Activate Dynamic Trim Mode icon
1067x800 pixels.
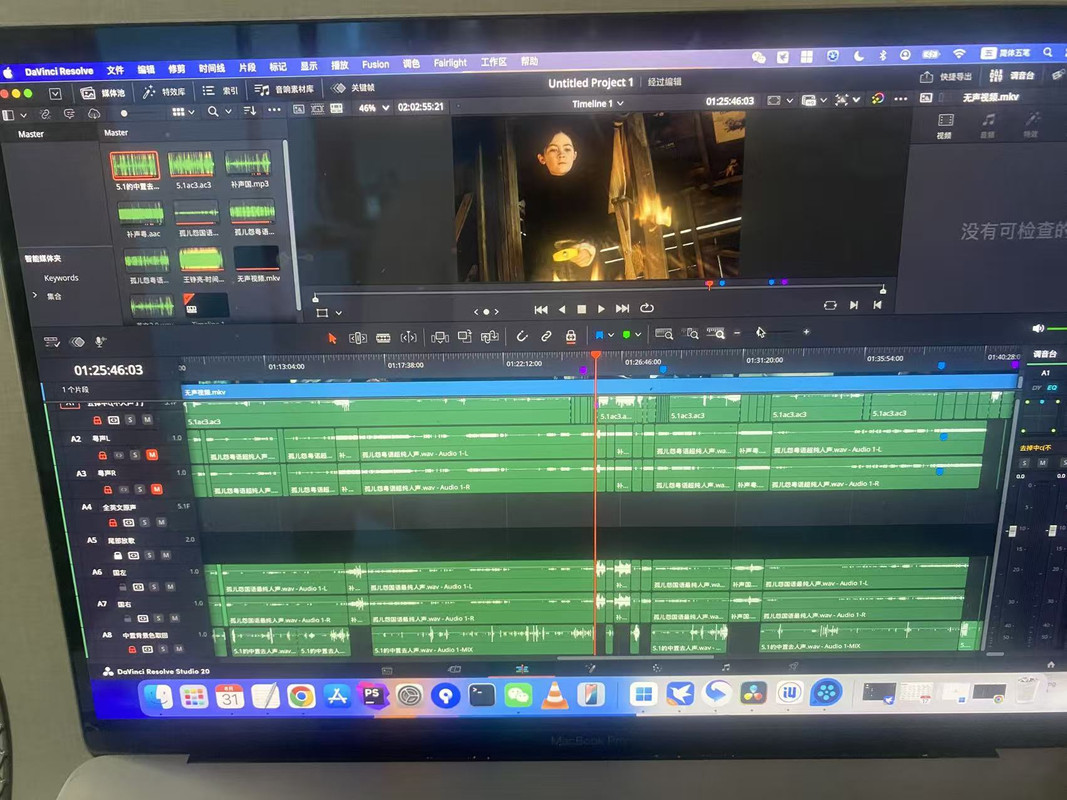408,337
